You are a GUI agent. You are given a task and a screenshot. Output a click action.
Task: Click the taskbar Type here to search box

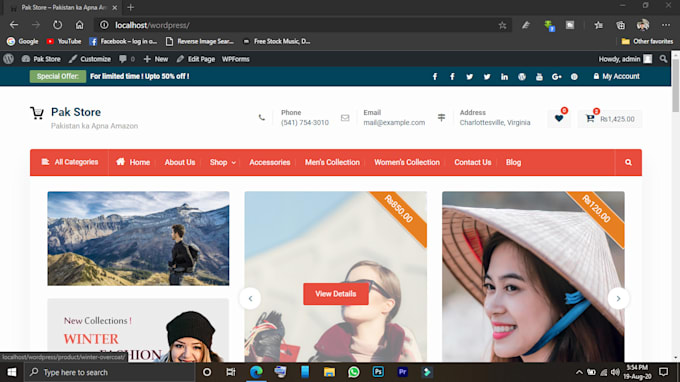point(109,372)
